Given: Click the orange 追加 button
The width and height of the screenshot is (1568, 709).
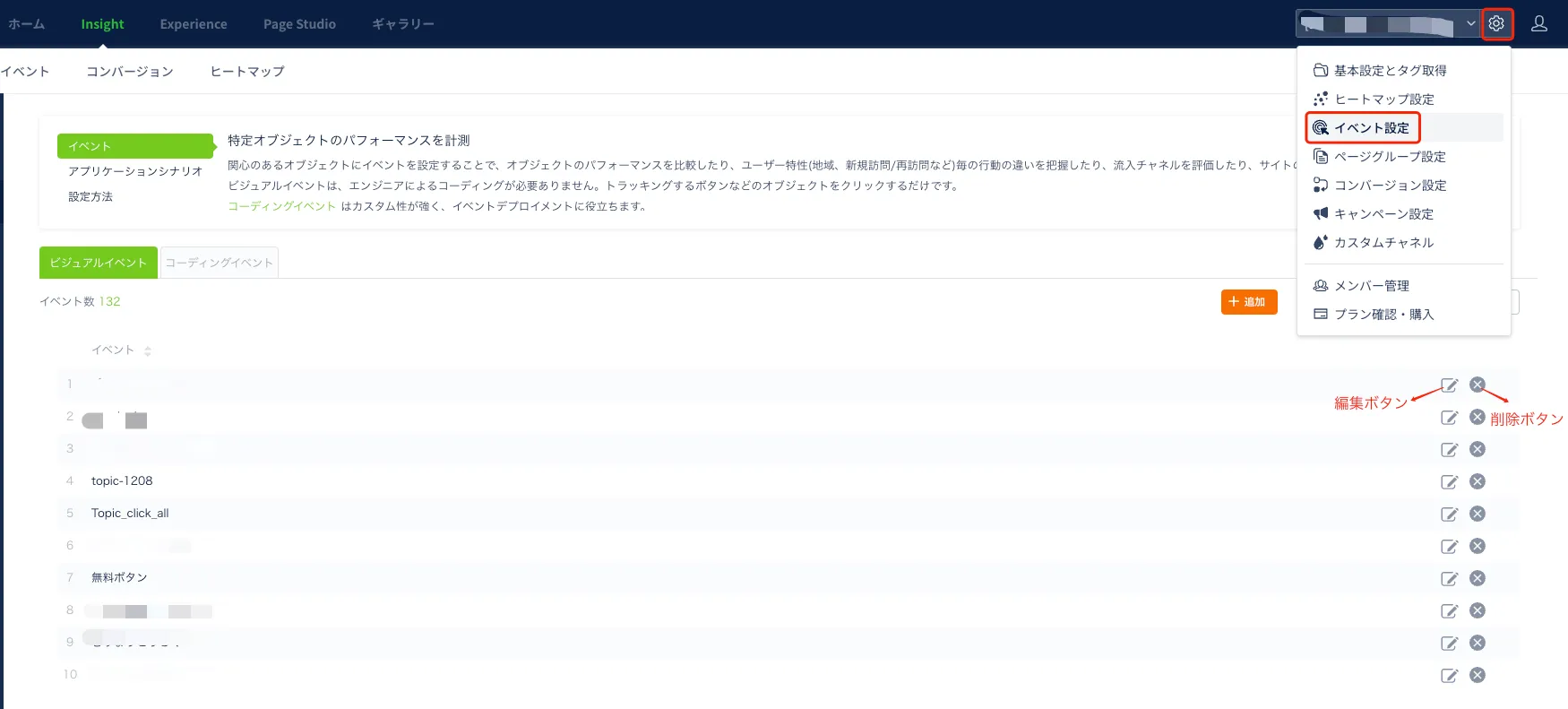Looking at the screenshot, I should point(1248,302).
